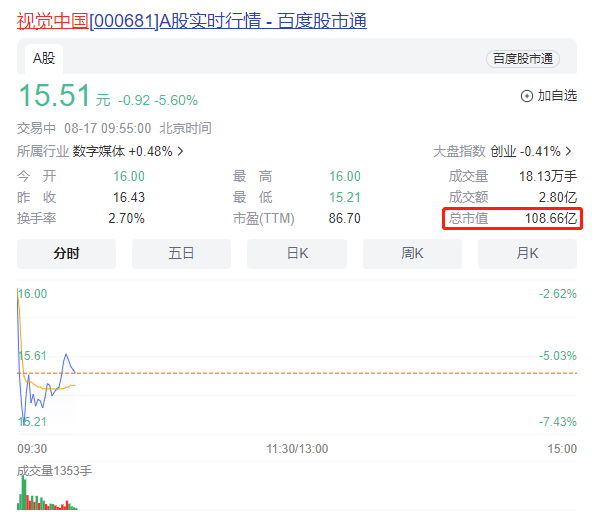Viewport: 596px width, 516px height.
Task: Open the 创业 index link
Action: [503, 151]
